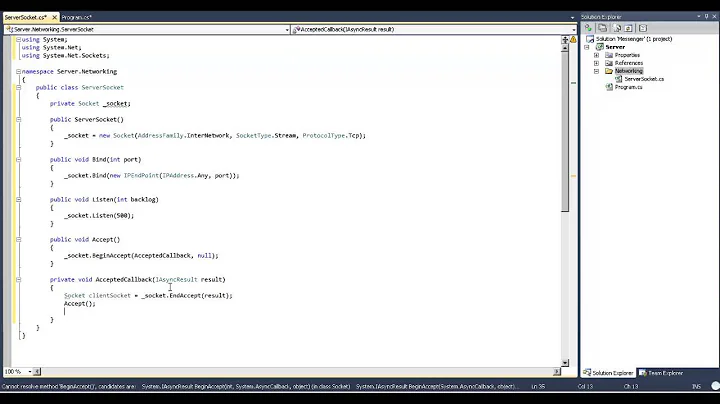Image resolution: width=720 pixels, height=404 pixels.
Task: Click the Solution 'Messenger' icon in the tree
Action: tap(590, 39)
